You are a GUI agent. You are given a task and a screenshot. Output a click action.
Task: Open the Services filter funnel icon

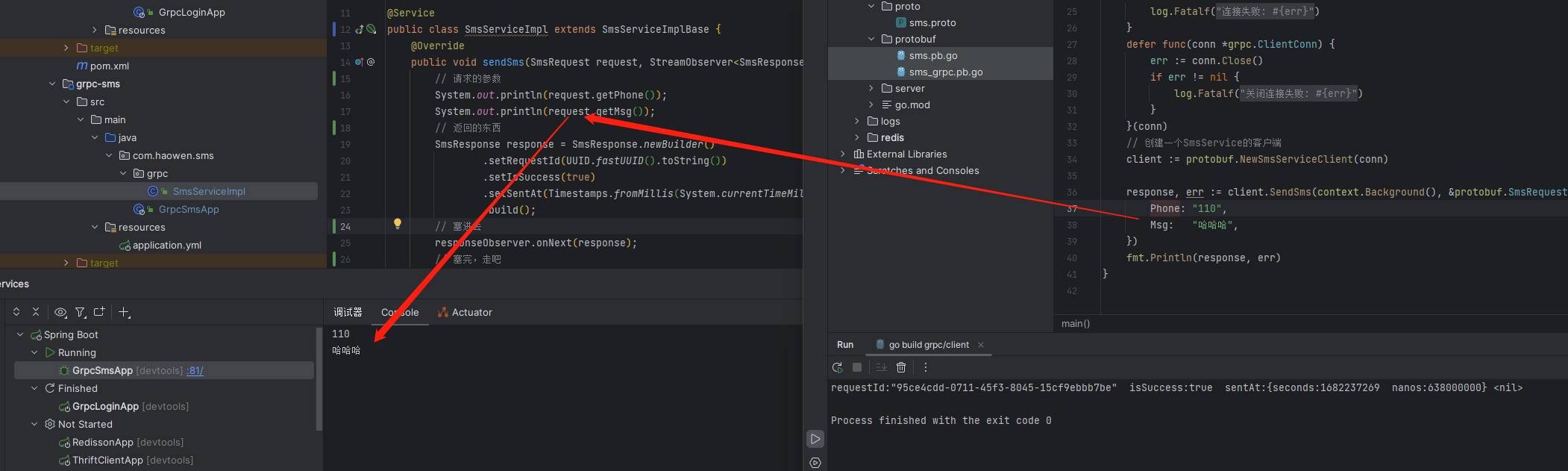click(81, 312)
